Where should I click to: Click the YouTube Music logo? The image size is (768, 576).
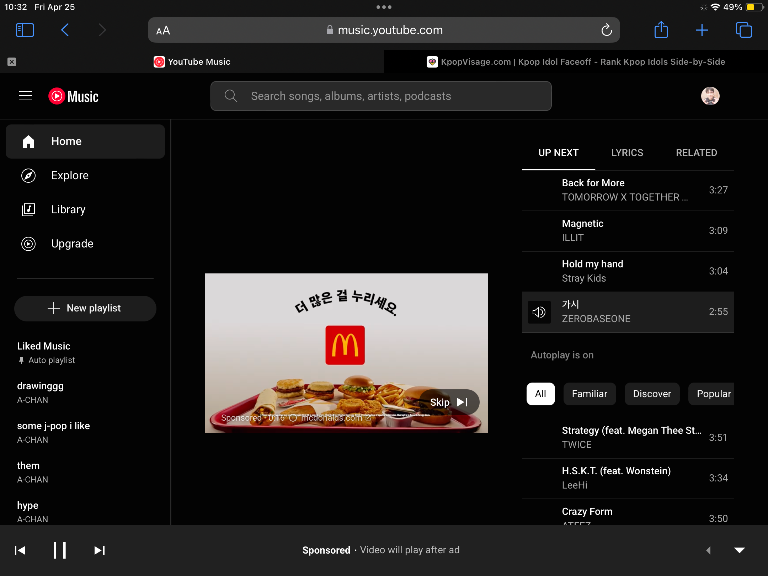tap(73, 96)
